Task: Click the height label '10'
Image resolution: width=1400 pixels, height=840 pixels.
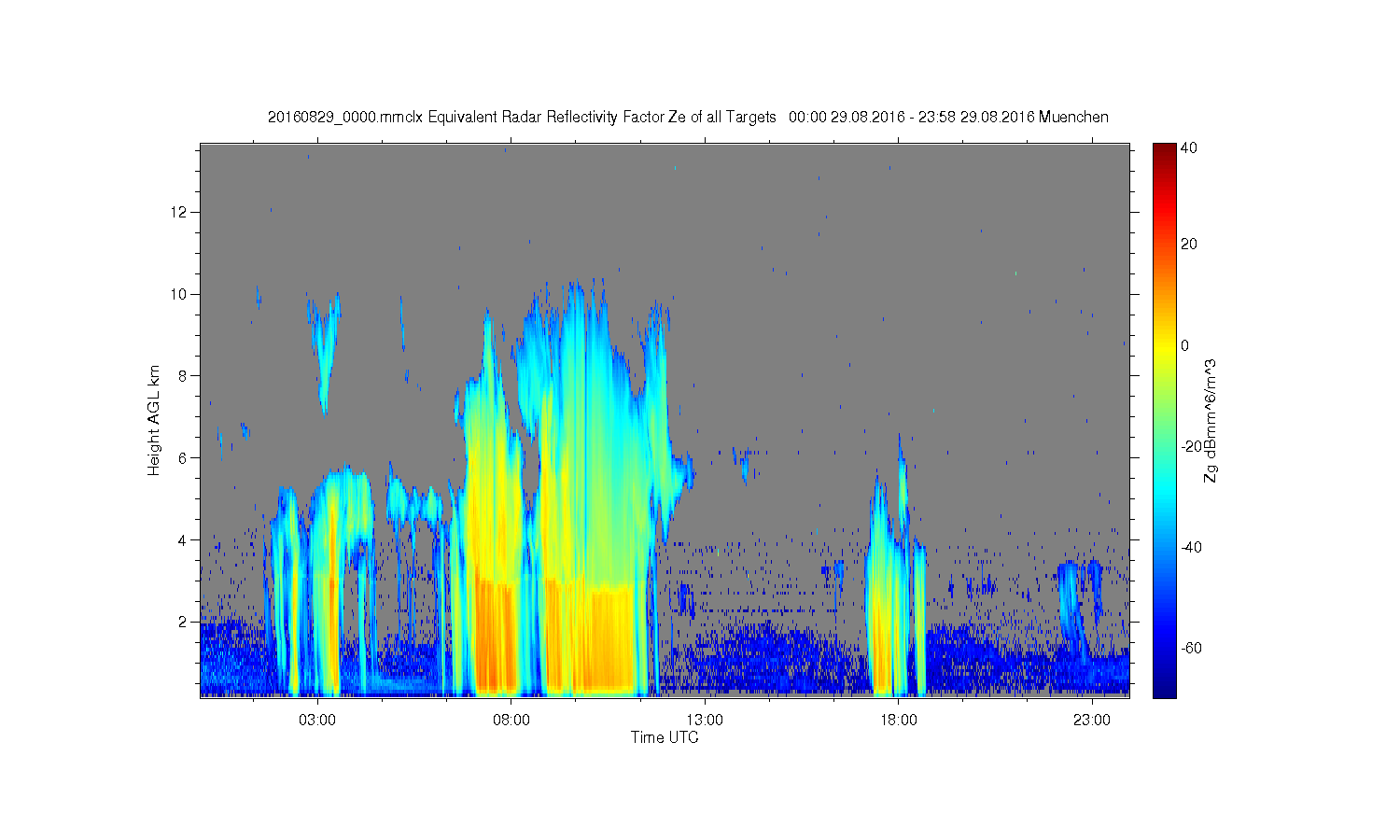Action: [179, 295]
